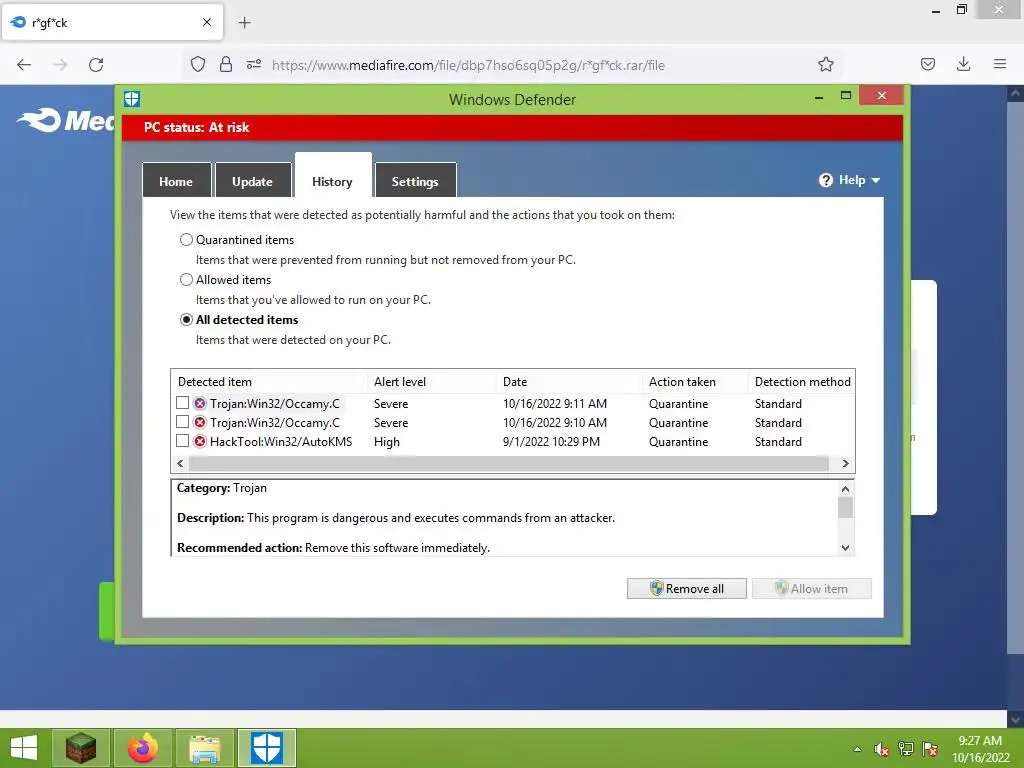
Task: Click date cell 9/1/2022 10:29 PM
Action: click(551, 442)
